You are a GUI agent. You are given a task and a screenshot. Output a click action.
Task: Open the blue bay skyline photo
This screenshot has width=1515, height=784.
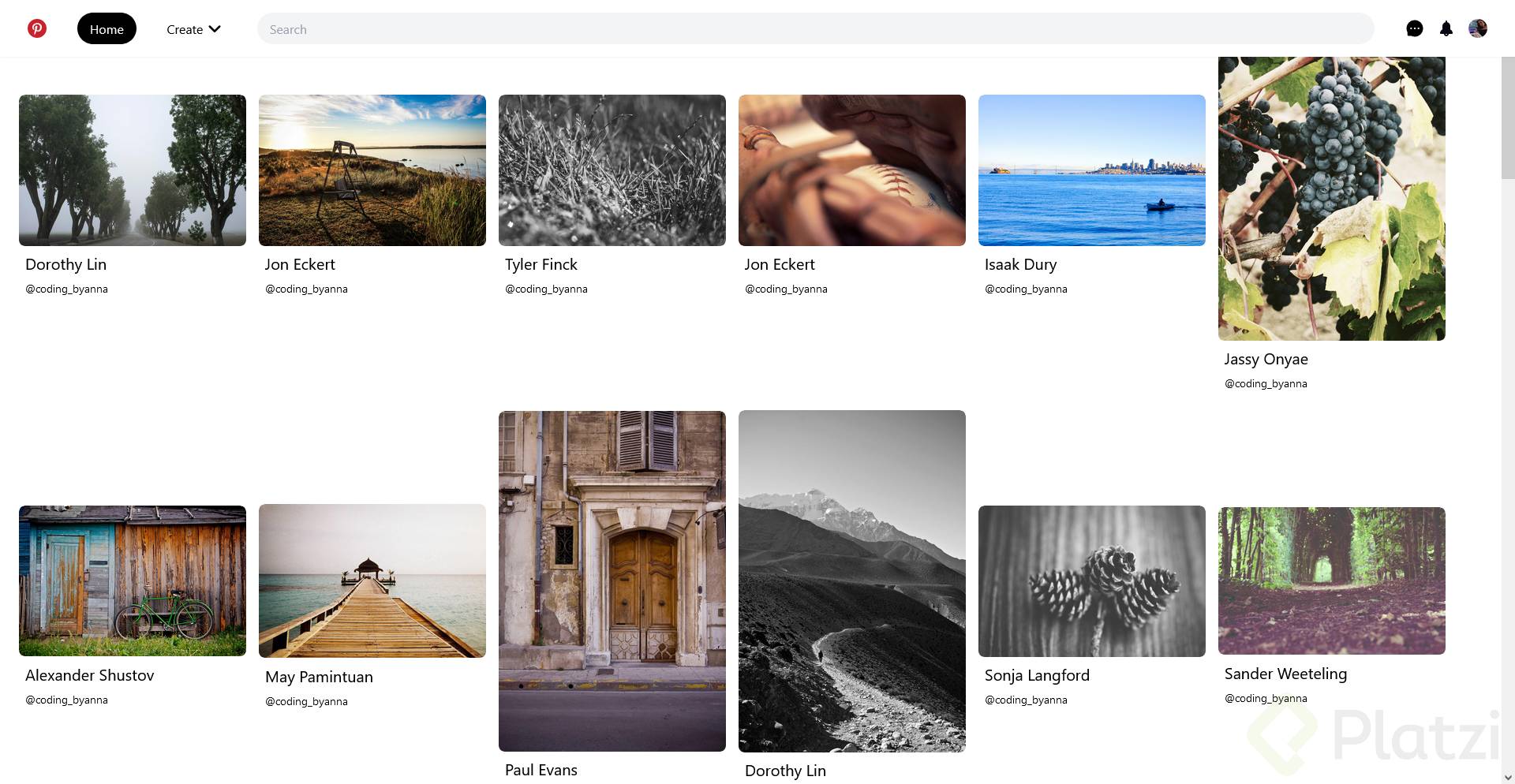(1092, 170)
